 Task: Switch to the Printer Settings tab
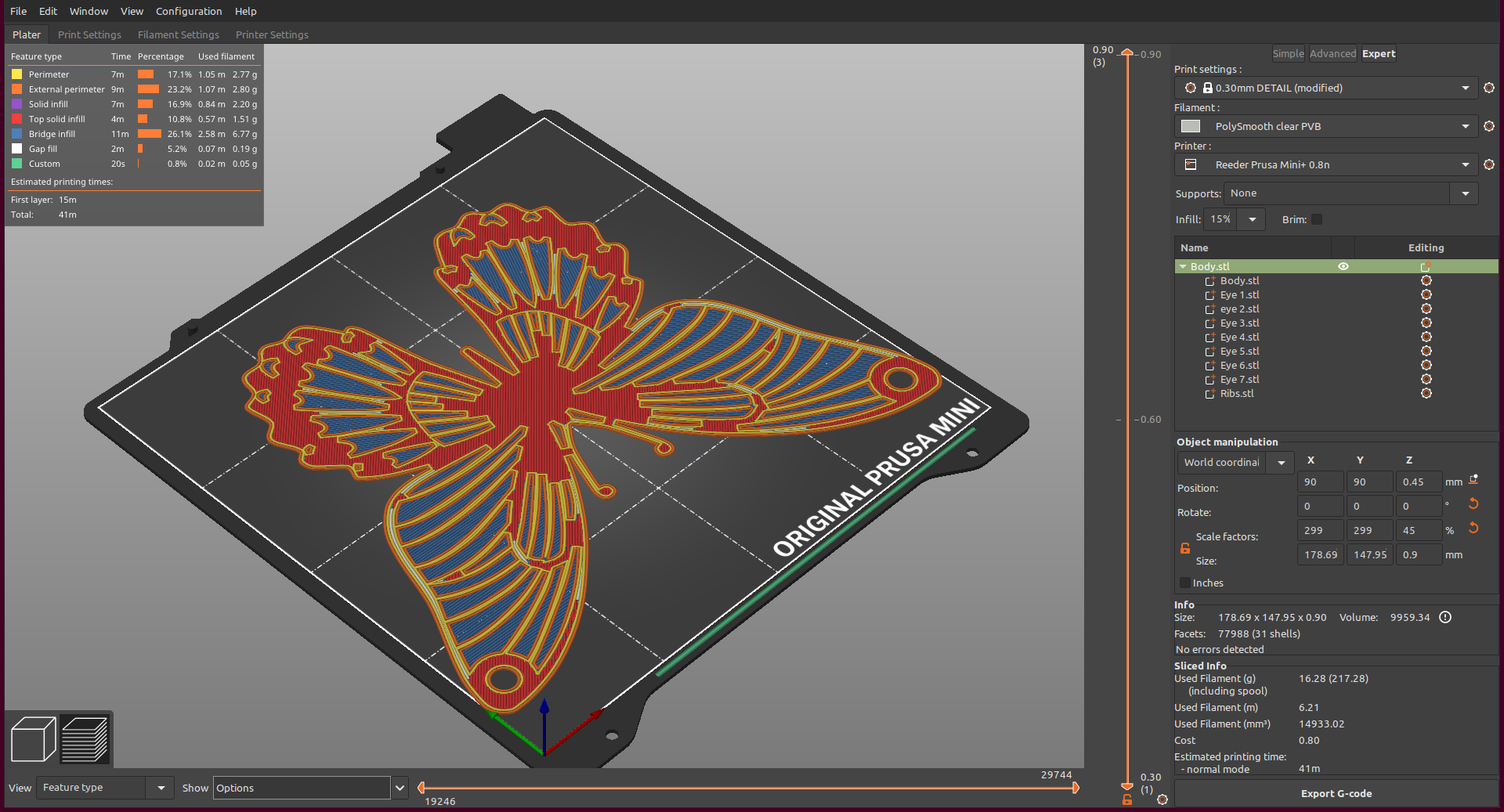pyautogui.click(x=271, y=34)
